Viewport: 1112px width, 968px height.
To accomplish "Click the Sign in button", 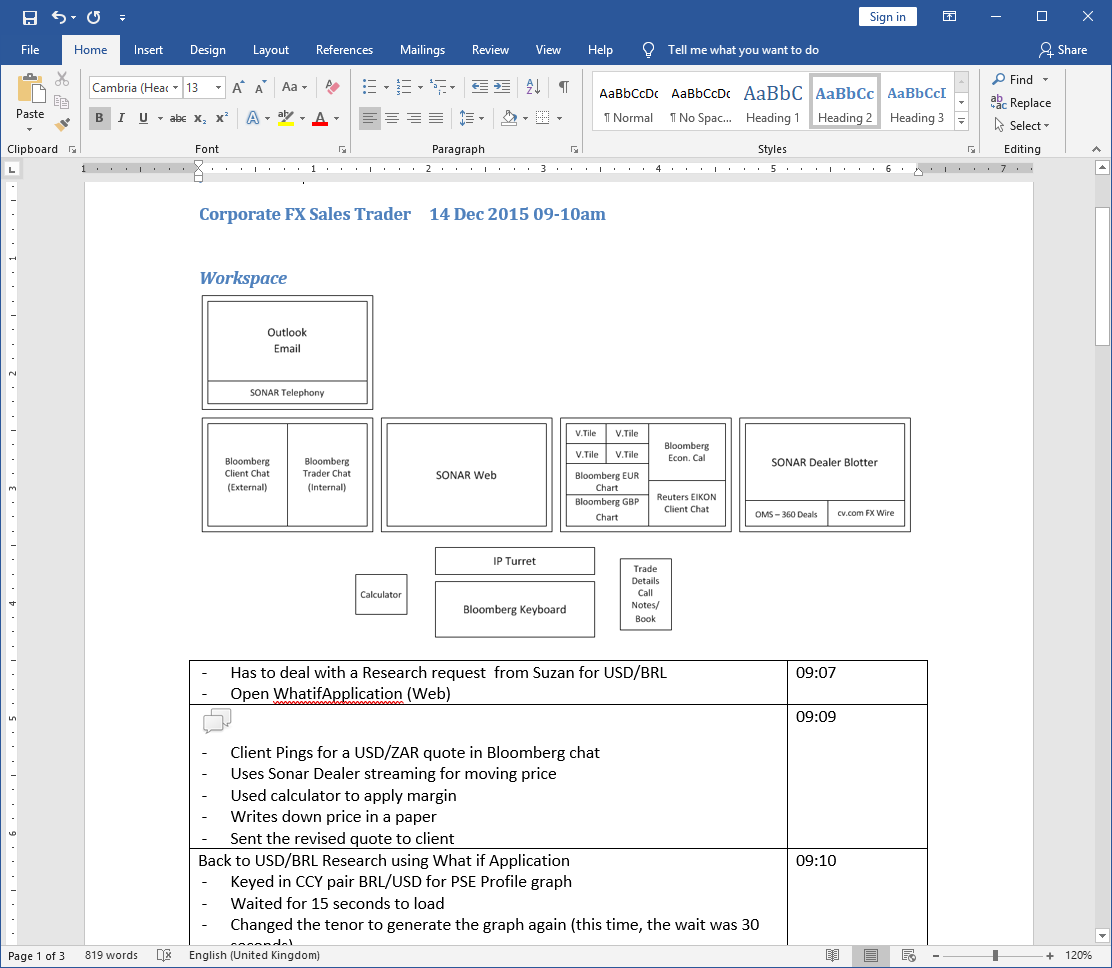I will tap(887, 16).
